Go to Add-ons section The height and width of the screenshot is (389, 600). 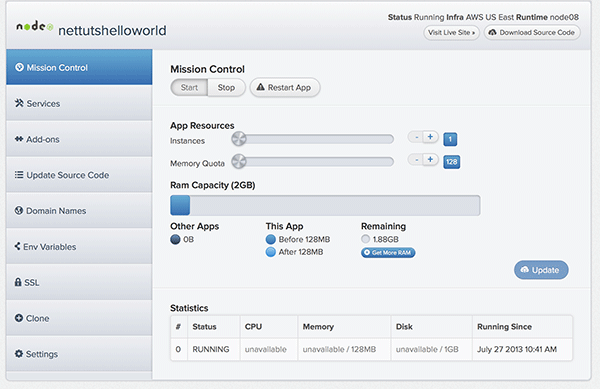click(x=79, y=139)
